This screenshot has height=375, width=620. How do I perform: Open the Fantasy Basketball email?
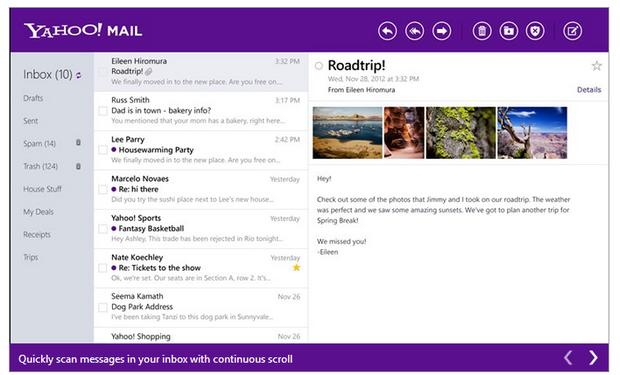point(201,229)
